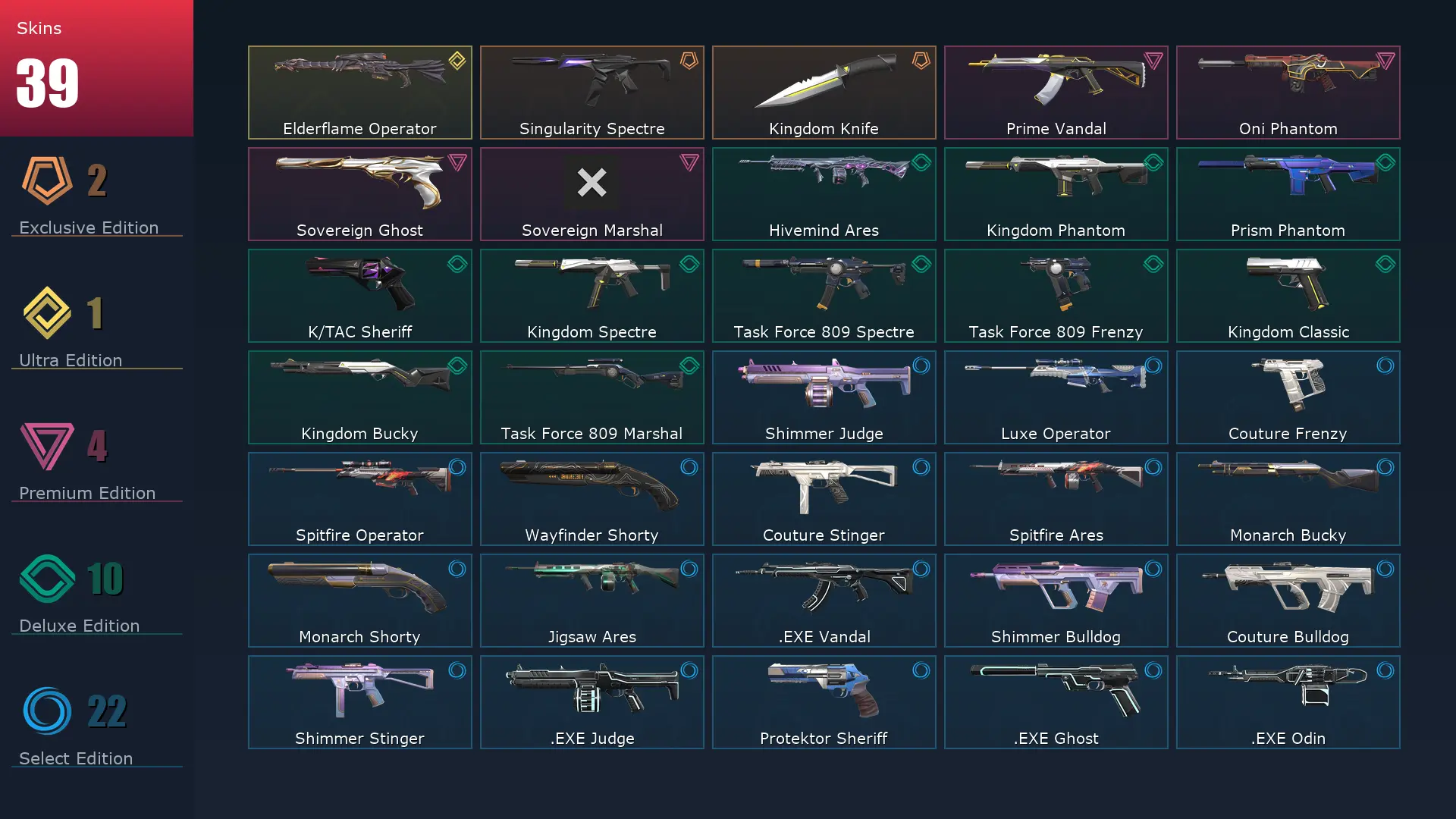Click the Premium Edition label
Viewport: 1456px width, 819px height.
[x=87, y=493]
